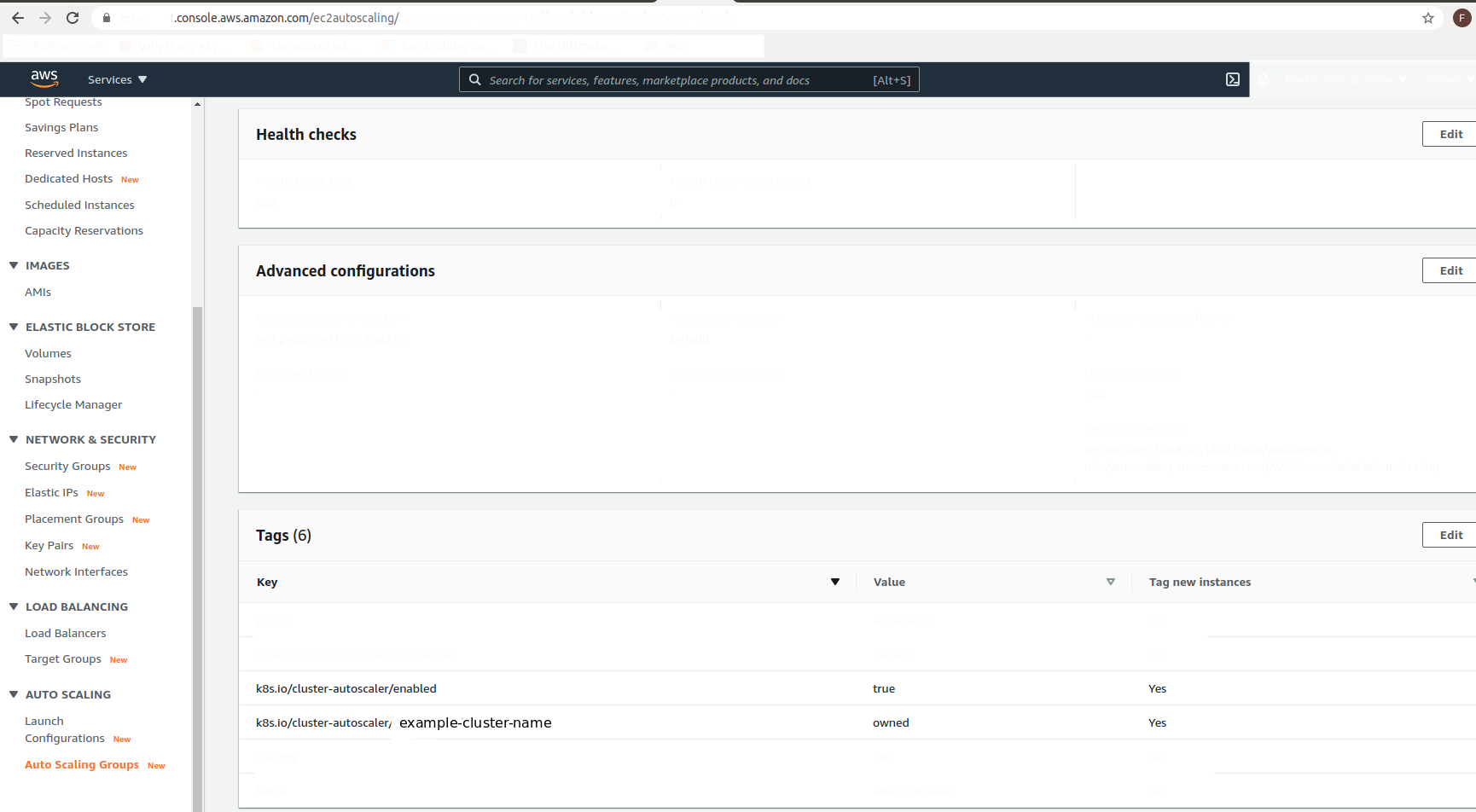Image resolution: width=1476 pixels, height=812 pixels.
Task: Go to AMIs page
Action: [38, 292]
